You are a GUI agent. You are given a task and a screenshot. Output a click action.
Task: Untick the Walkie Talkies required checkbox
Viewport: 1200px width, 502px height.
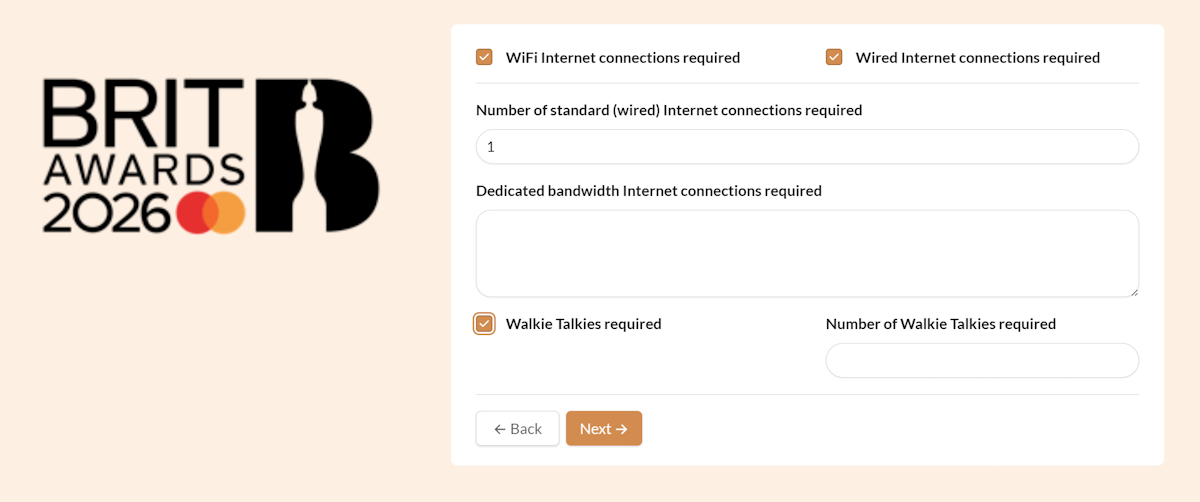[x=484, y=324]
